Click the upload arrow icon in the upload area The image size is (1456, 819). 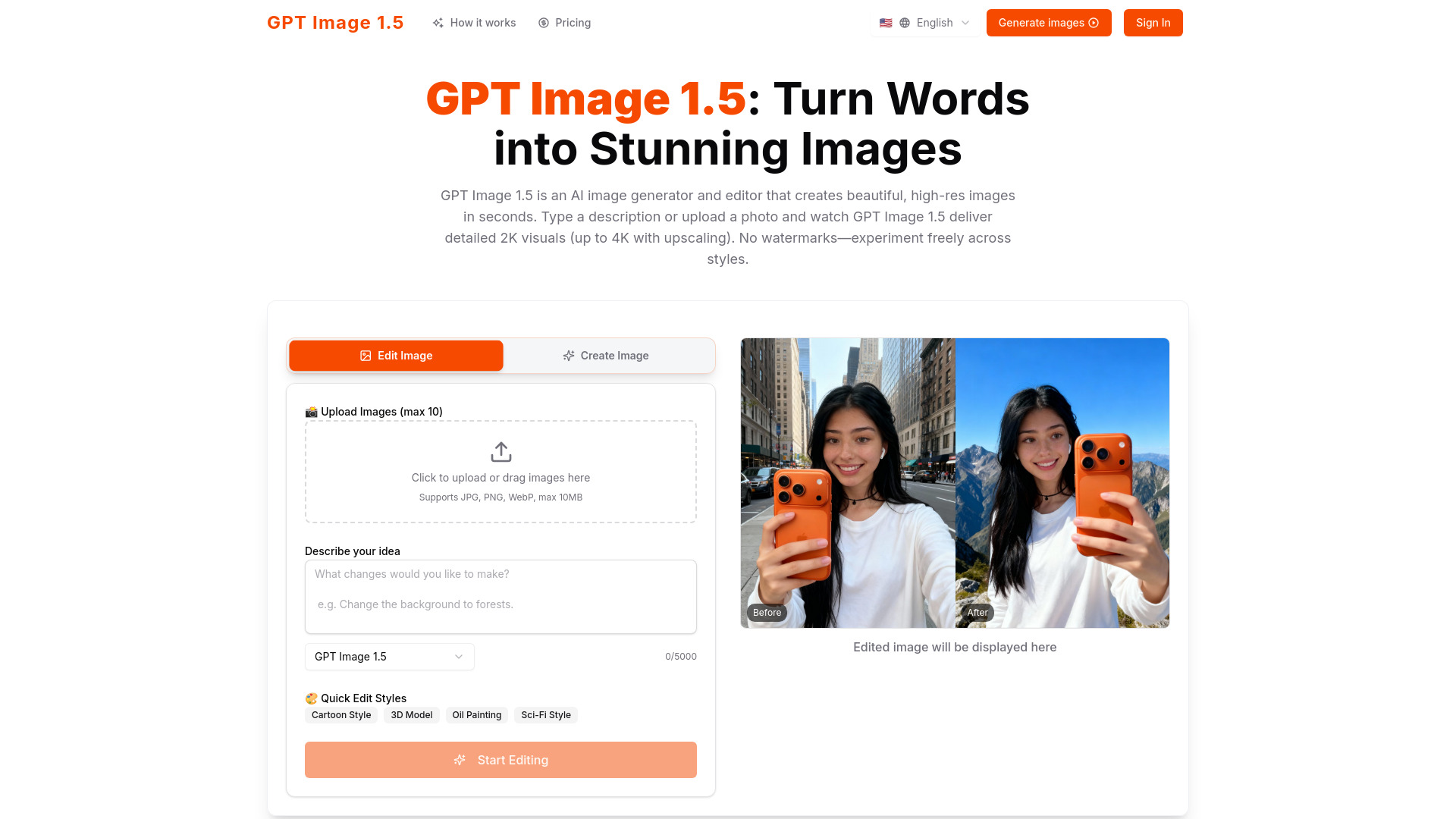point(500,451)
